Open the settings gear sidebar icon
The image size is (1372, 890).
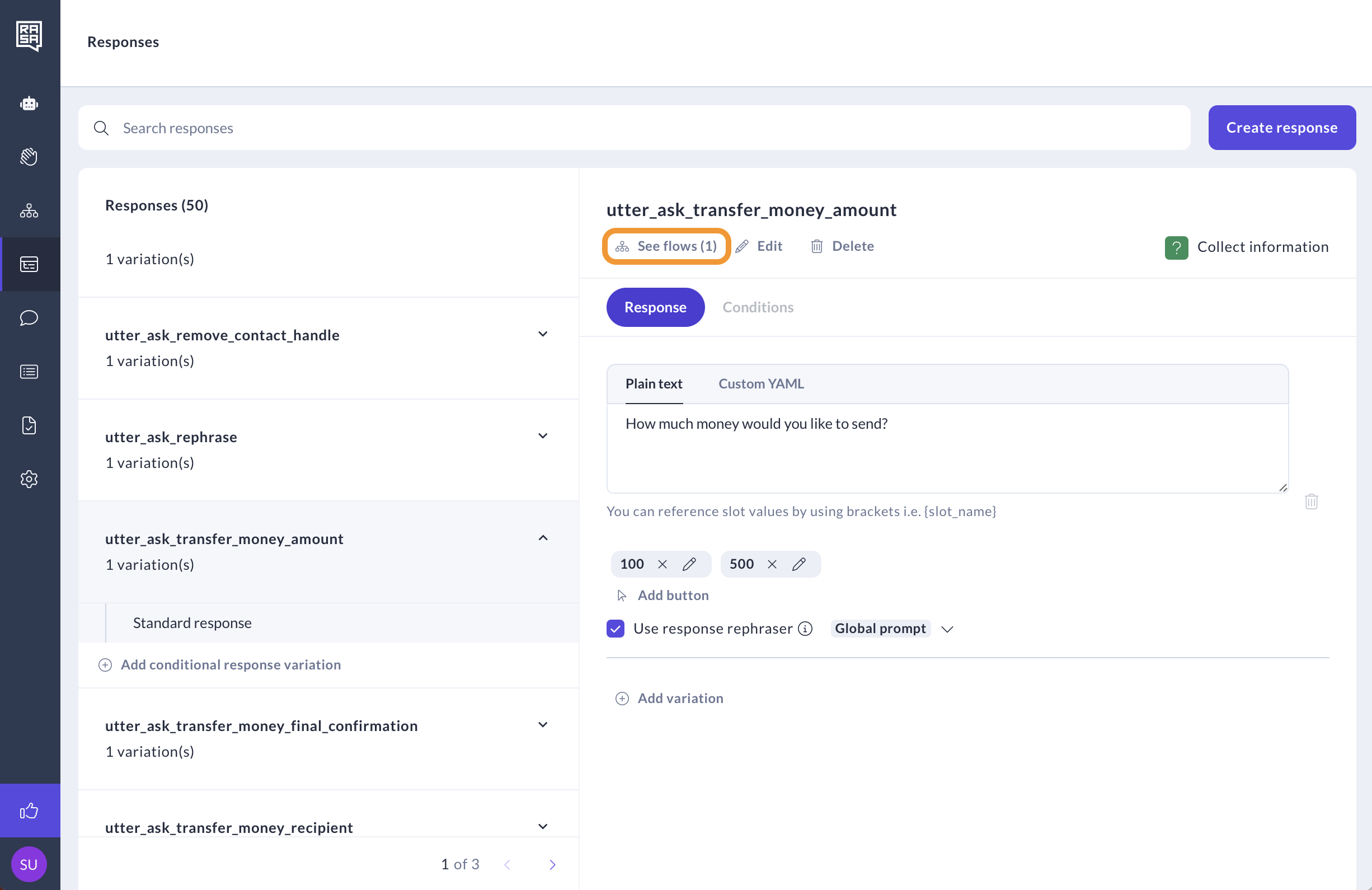point(29,479)
